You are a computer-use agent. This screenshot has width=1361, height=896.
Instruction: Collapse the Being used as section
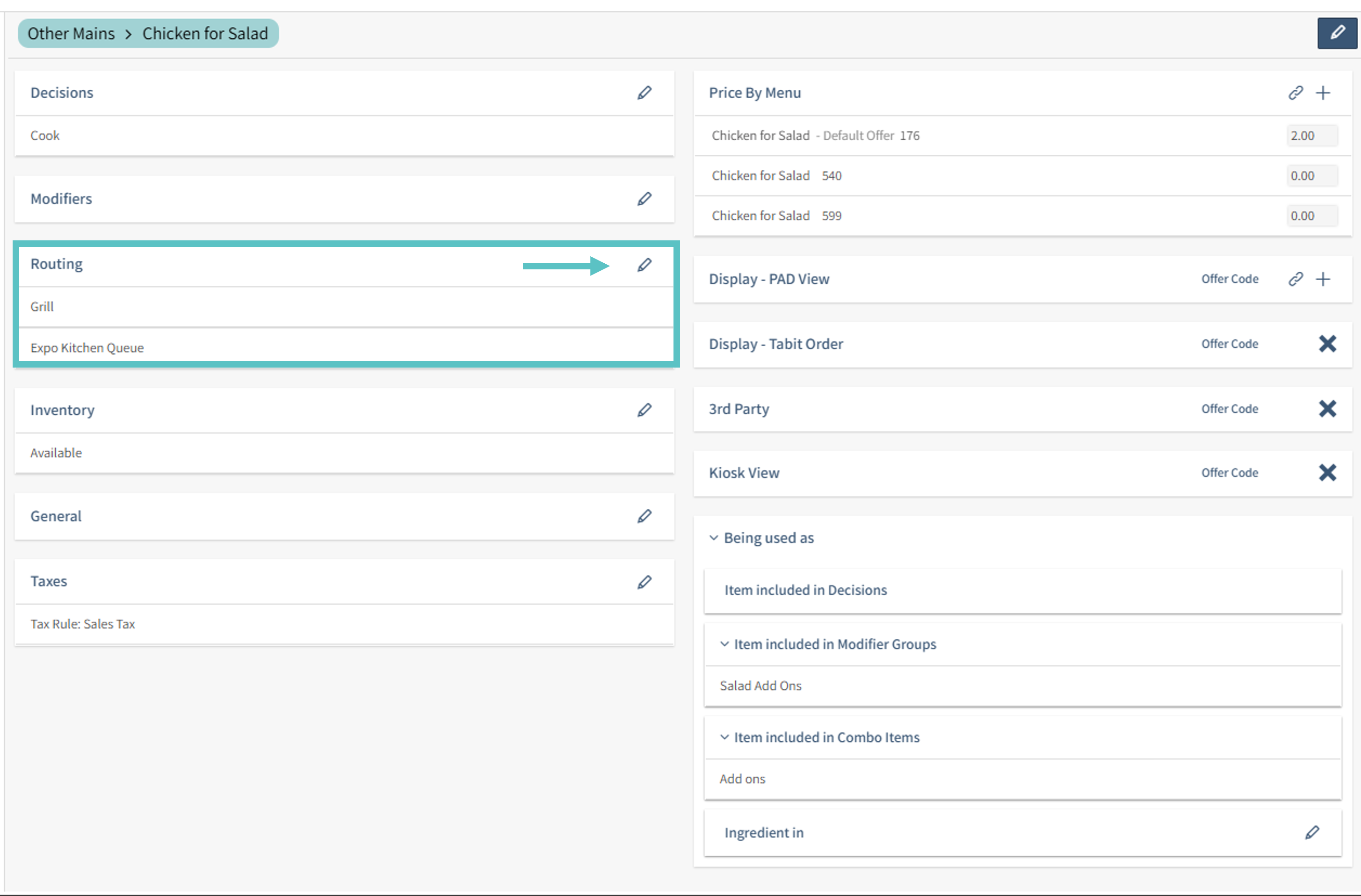pyautogui.click(x=714, y=537)
